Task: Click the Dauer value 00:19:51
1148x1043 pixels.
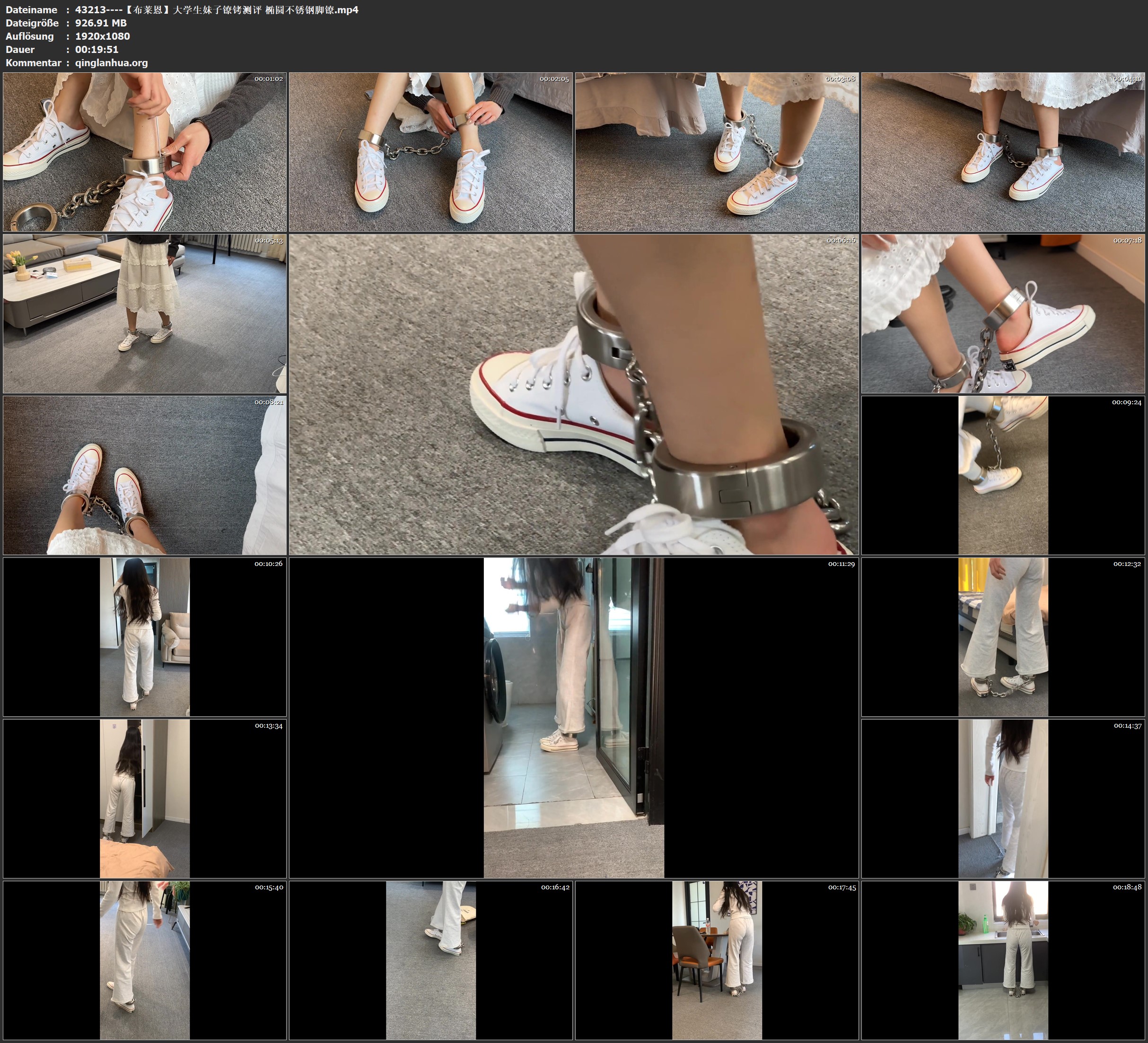Action: pos(97,50)
